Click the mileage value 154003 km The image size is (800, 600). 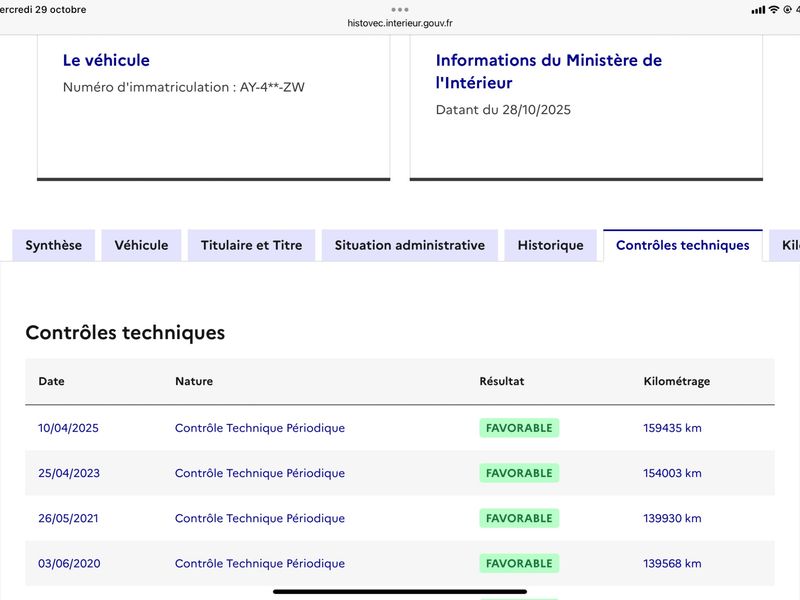(x=672, y=473)
